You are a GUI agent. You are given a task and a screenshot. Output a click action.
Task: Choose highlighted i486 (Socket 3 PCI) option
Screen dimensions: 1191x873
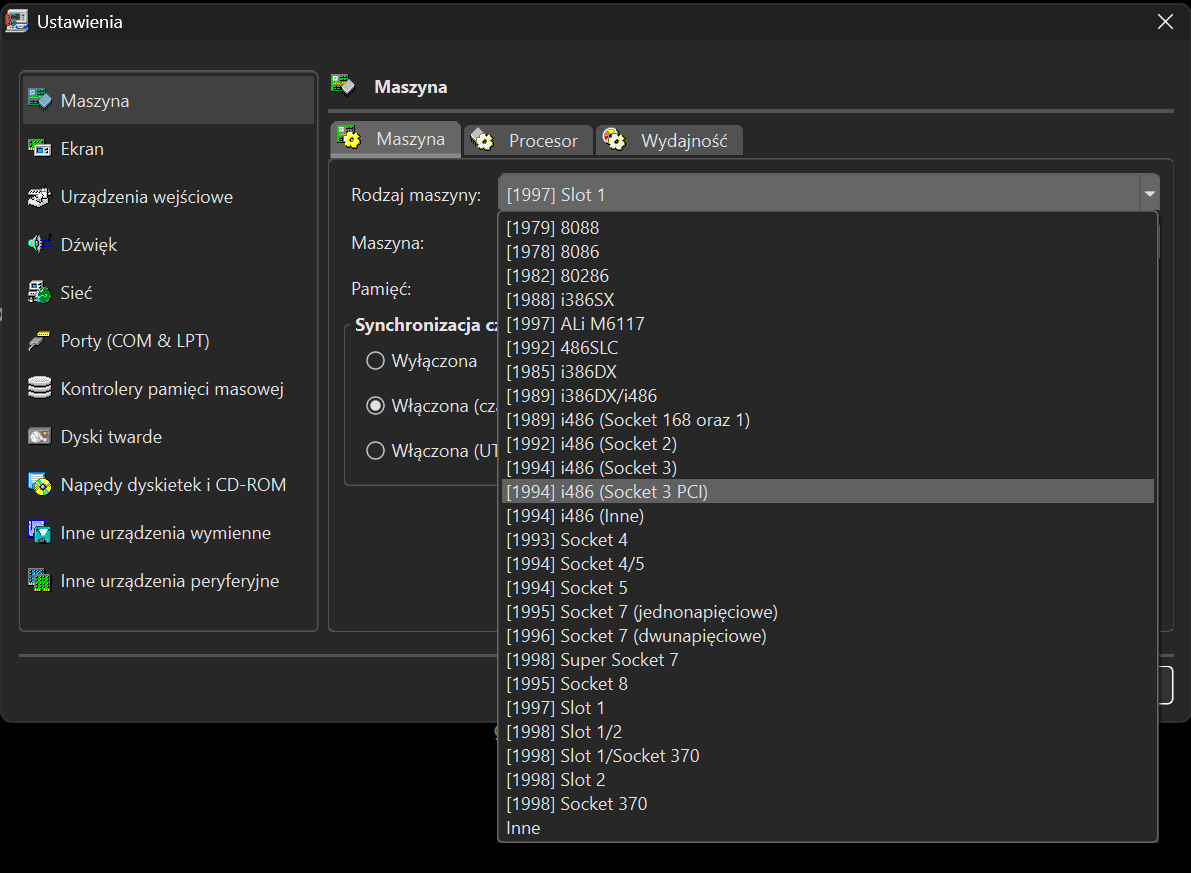[x=828, y=492]
